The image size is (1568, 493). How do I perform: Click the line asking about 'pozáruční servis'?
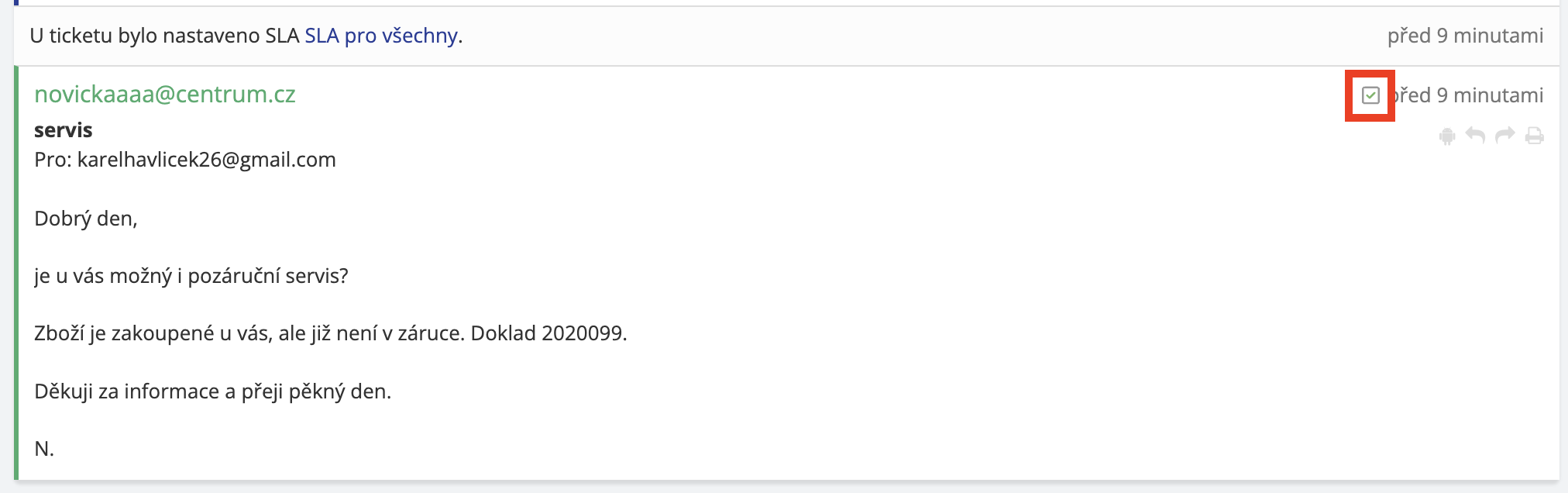pyautogui.click(x=191, y=276)
